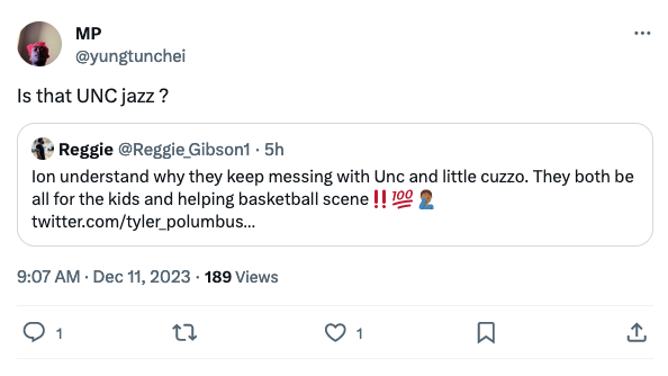
Task: Open Reggie's small avatar in quoted tweet
Action: (43, 149)
